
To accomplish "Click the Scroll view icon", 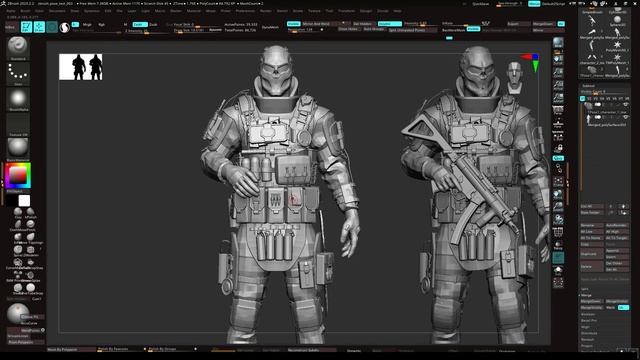I will click(558, 60).
